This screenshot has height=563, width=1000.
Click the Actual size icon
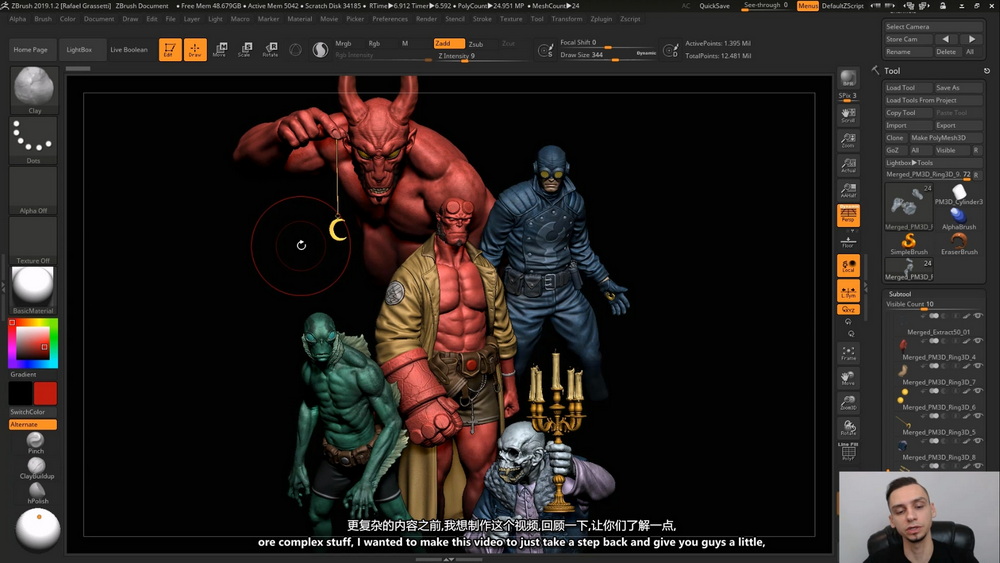[848, 165]
